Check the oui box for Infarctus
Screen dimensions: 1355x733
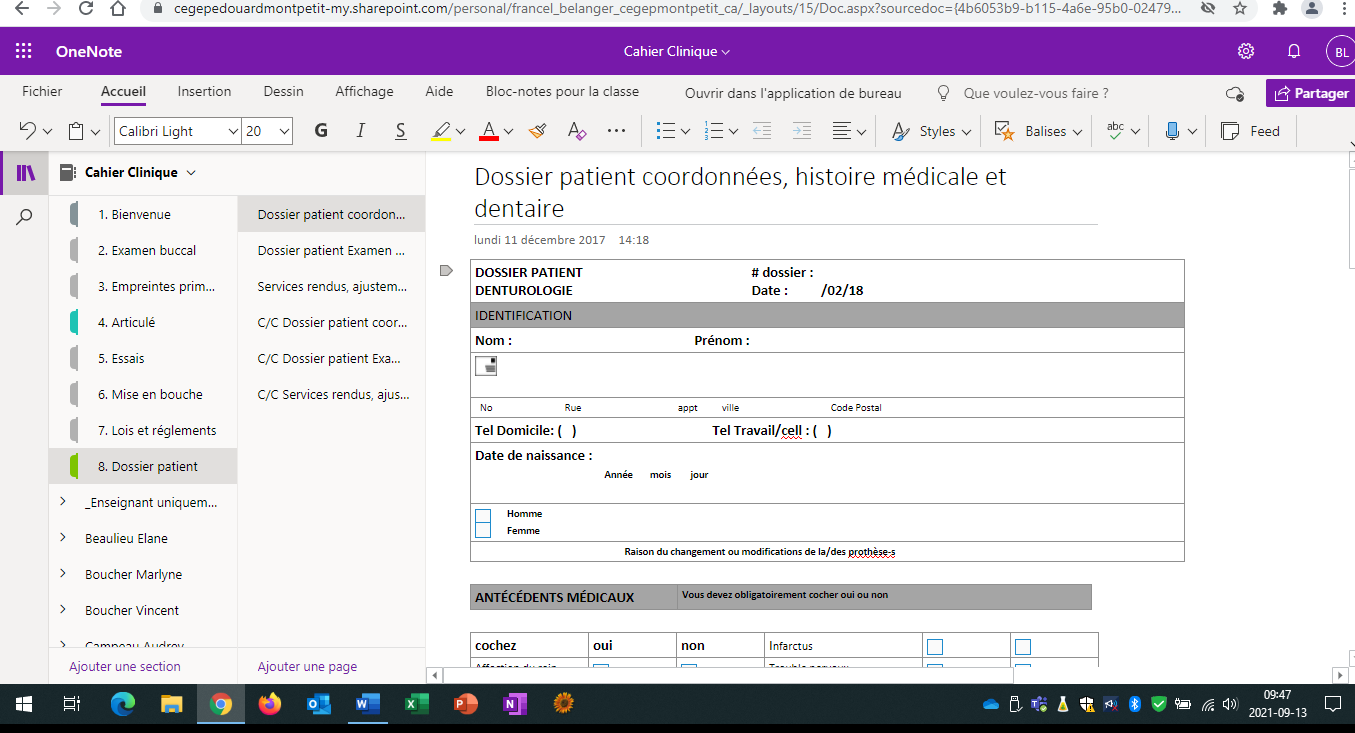point(935,647)
